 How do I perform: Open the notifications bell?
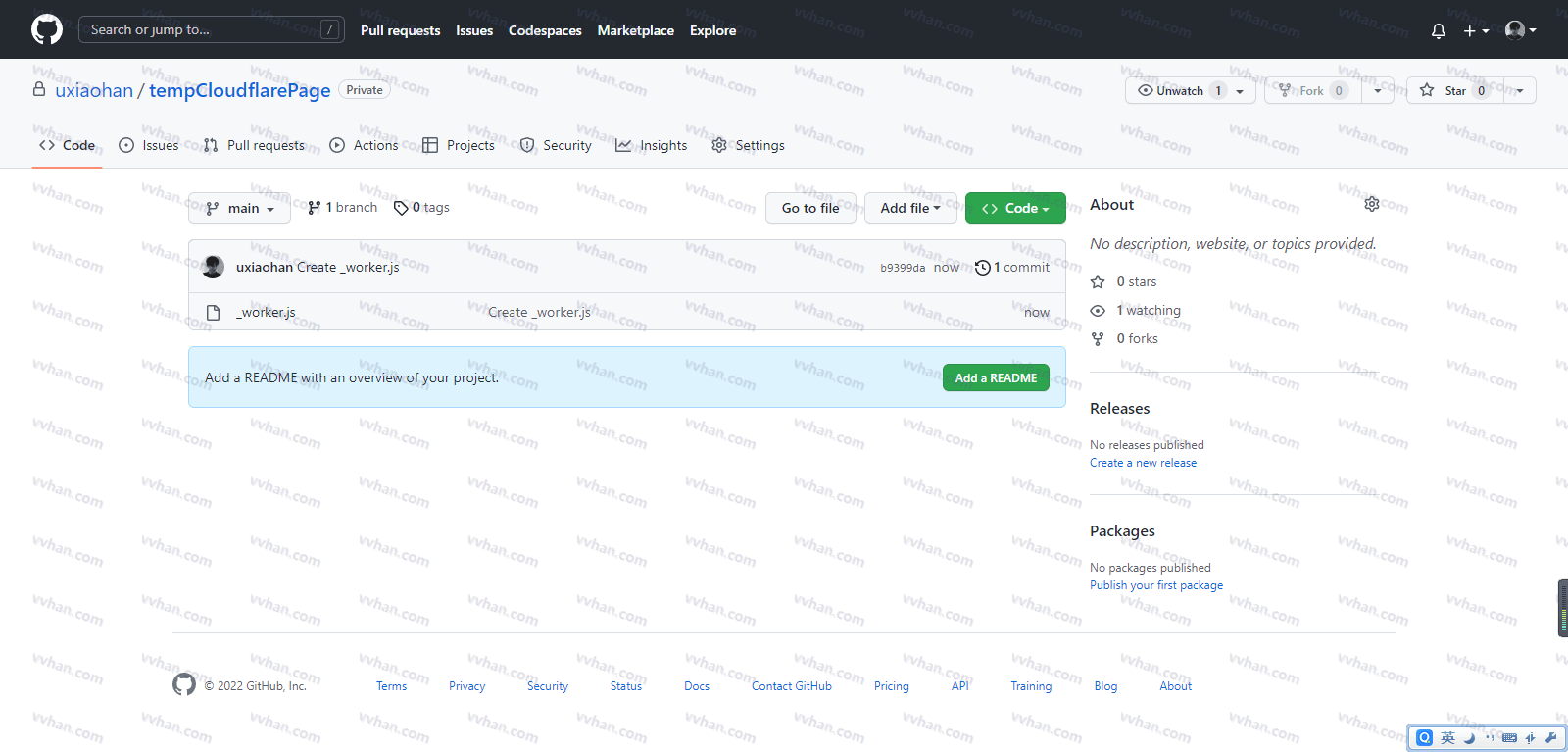point(1438,30)
